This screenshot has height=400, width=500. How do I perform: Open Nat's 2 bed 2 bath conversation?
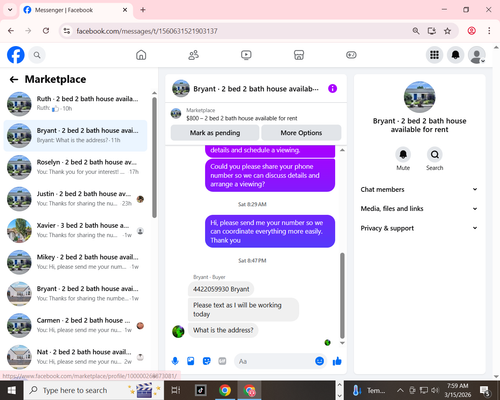click(x=75, y=357)
